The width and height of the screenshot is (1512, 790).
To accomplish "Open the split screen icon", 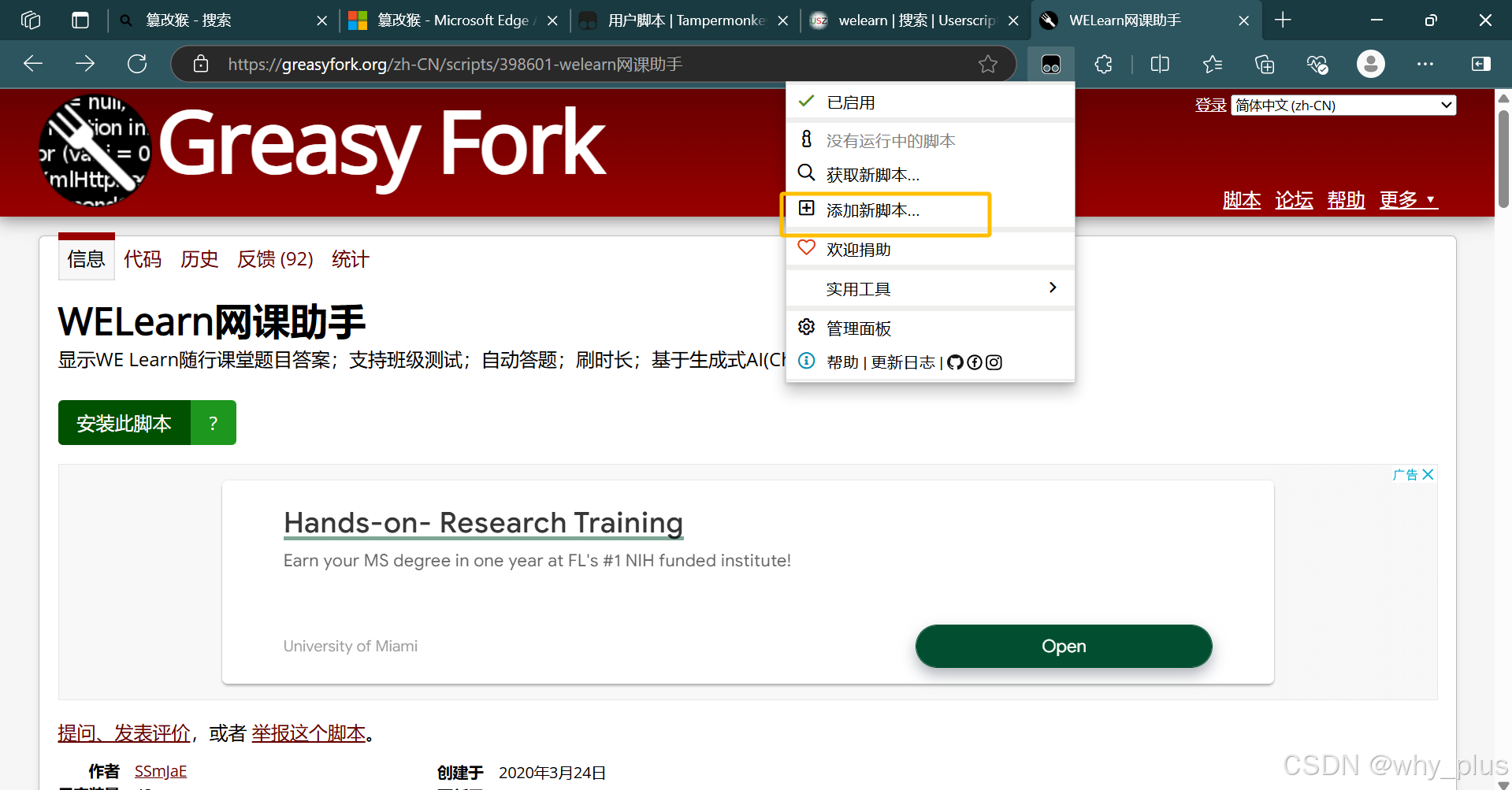I will click(x=1160, y=64).
